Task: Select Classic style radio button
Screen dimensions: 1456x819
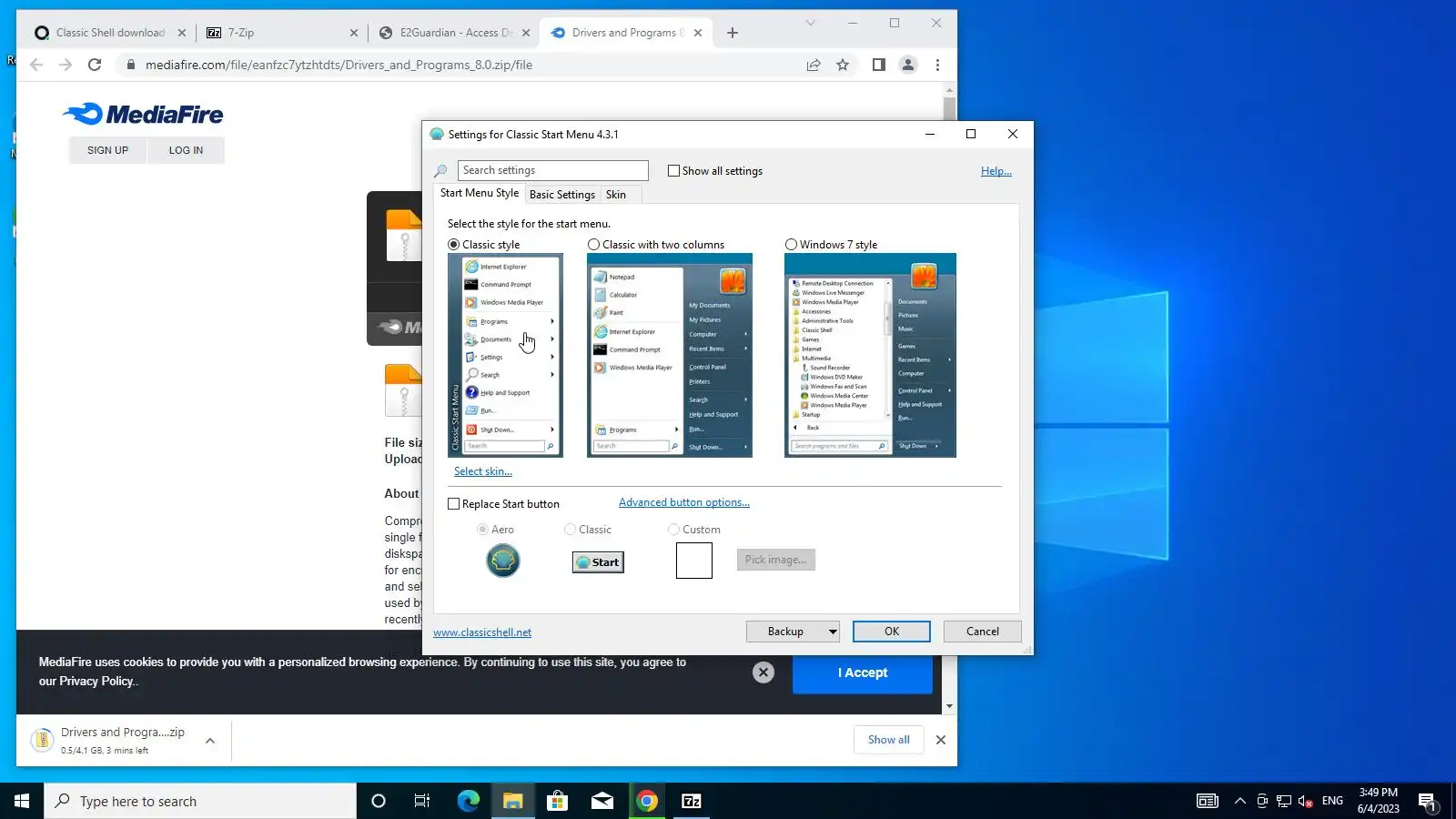Action: [454, 245]
